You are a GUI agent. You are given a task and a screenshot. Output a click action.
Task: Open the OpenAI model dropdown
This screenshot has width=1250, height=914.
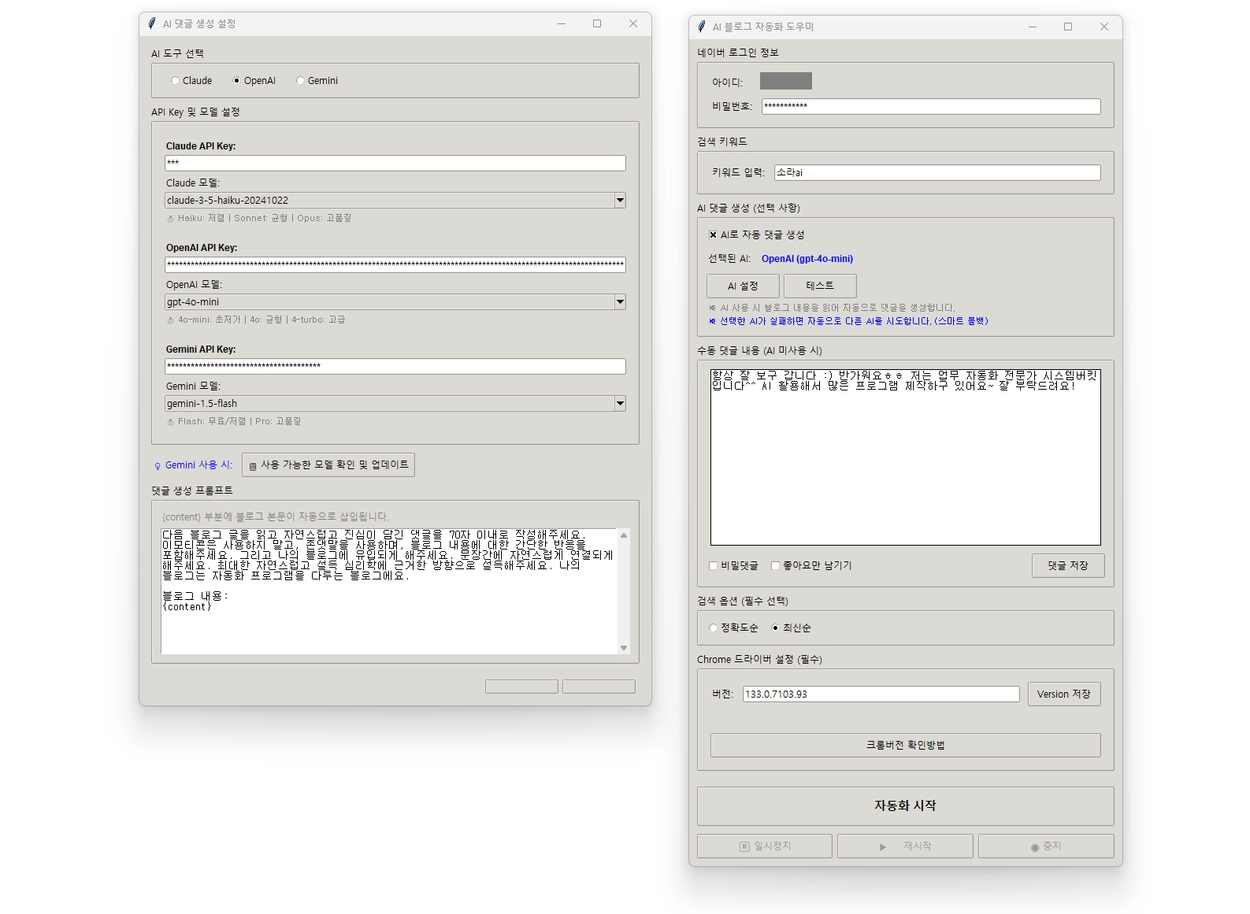coord(619,302)
